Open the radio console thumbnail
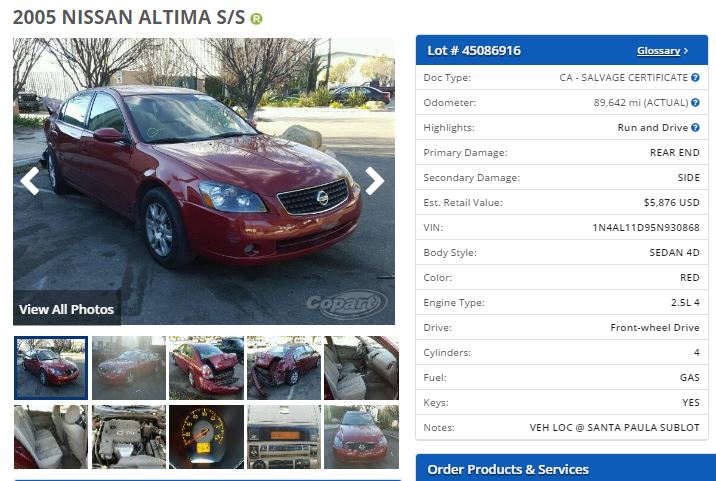The height and width of the screenshot is (481, 716). pos(284,437)
